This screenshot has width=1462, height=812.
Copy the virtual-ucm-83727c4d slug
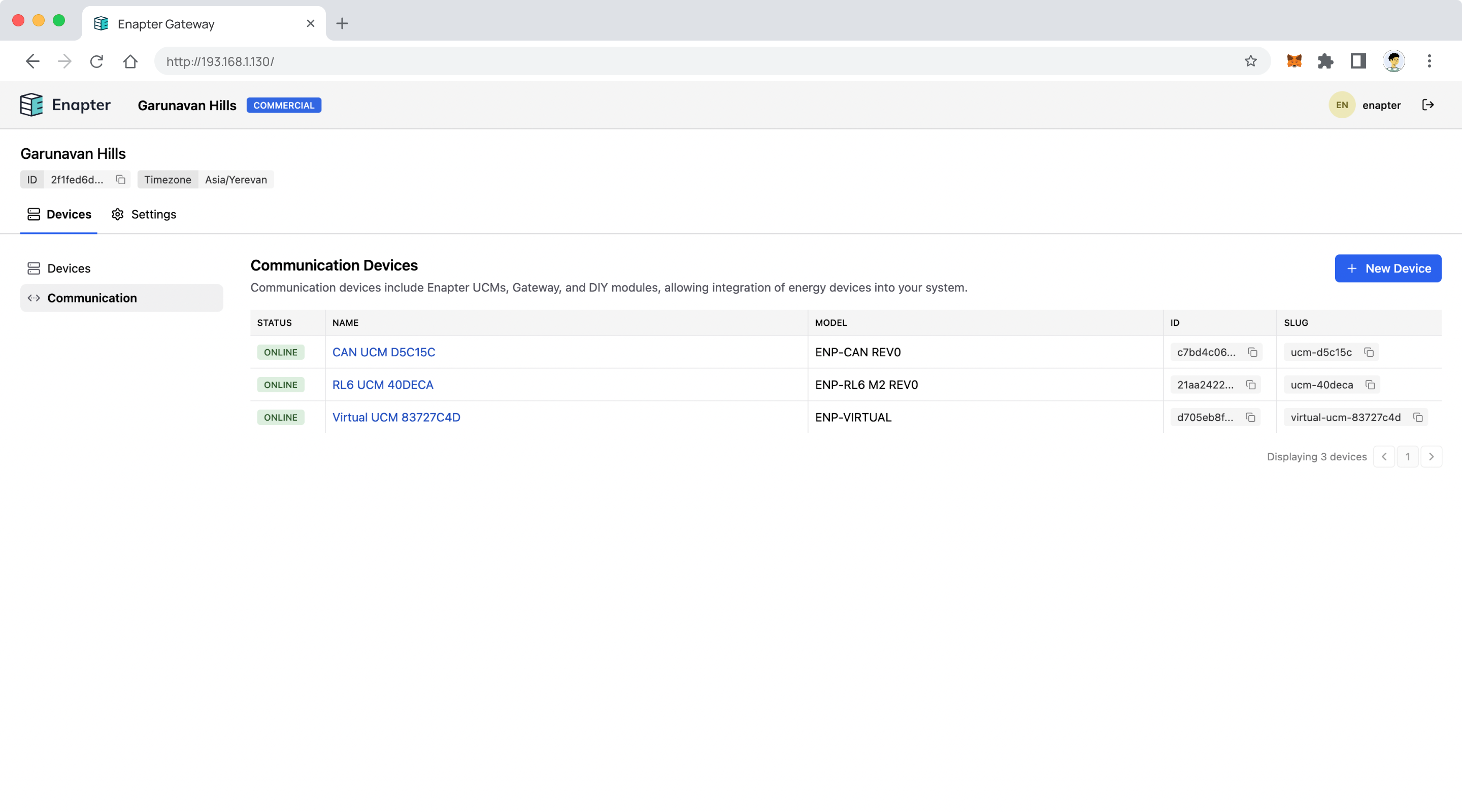coord(1418,418)
